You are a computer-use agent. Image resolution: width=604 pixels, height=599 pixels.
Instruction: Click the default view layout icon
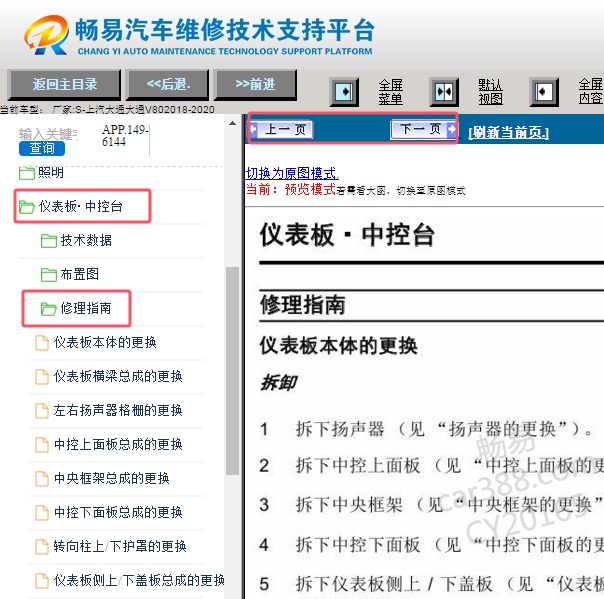pyautogui.click(x=444, y=92)
